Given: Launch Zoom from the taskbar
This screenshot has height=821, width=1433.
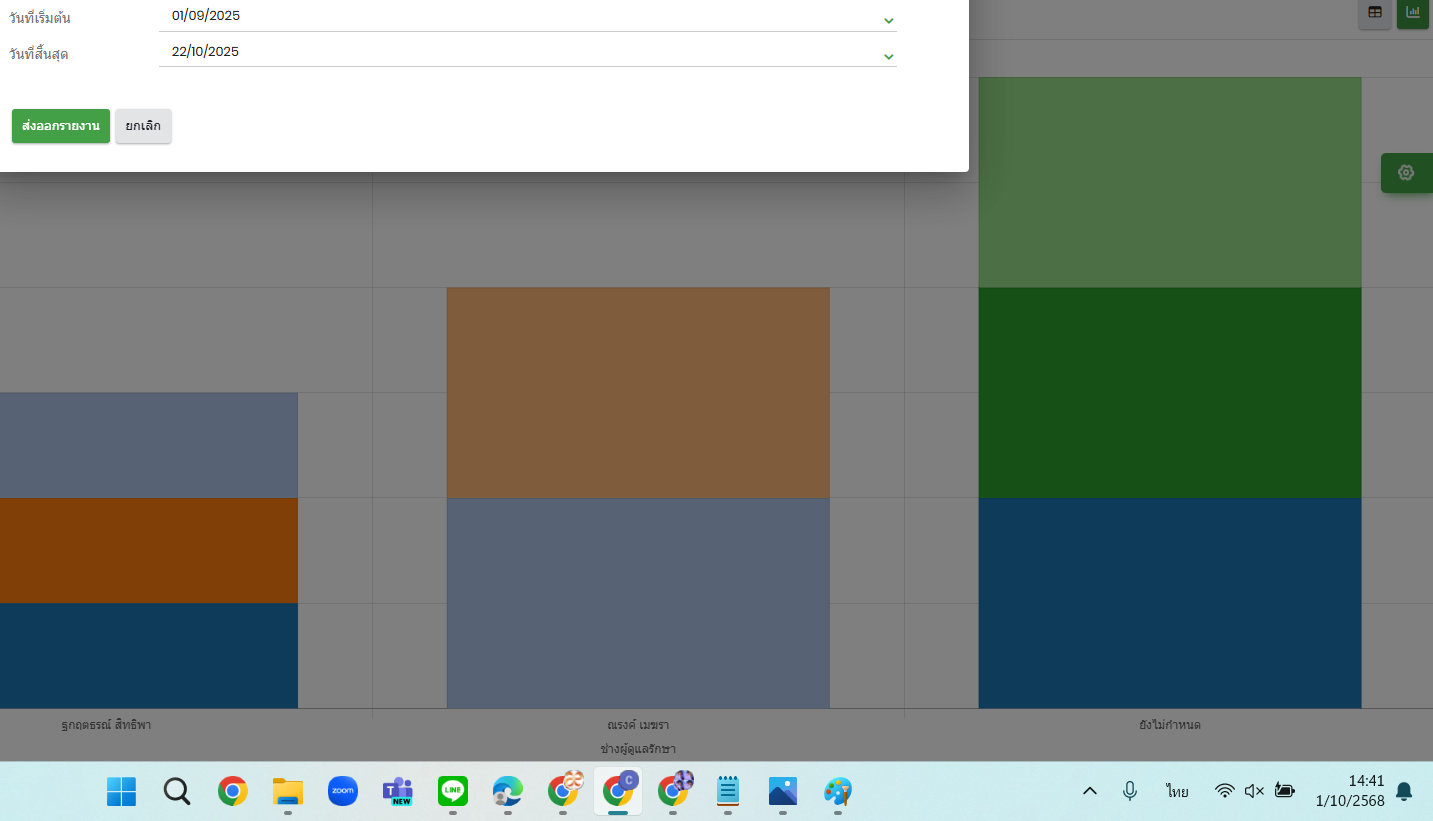Looking at the screenshot, I should tap(343, 791).
